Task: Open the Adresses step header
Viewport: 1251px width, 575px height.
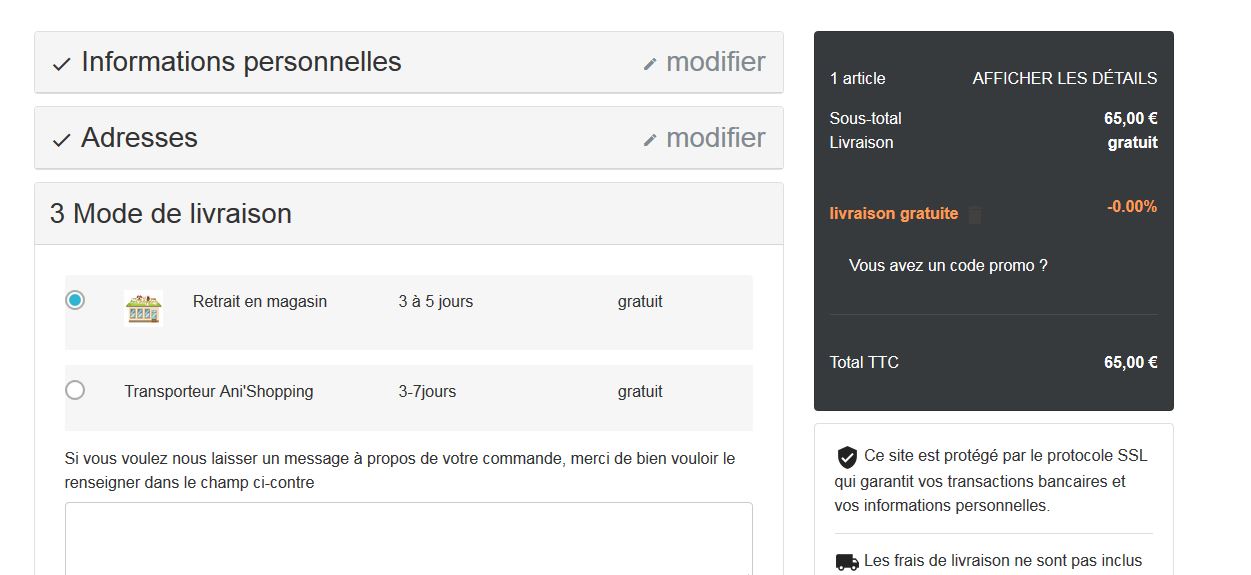Action: (409, 138)
